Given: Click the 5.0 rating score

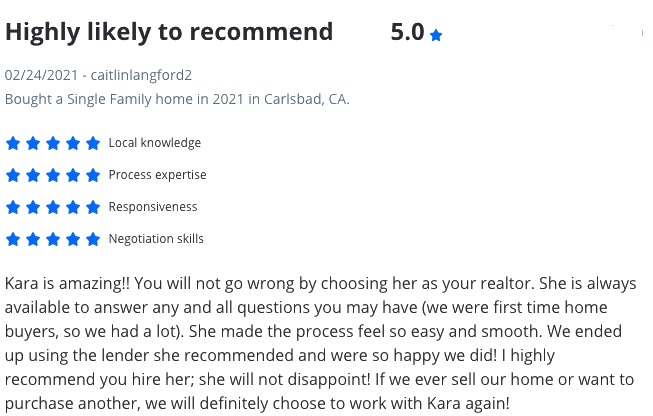Looking at the screenshot, I should point(407,32).
